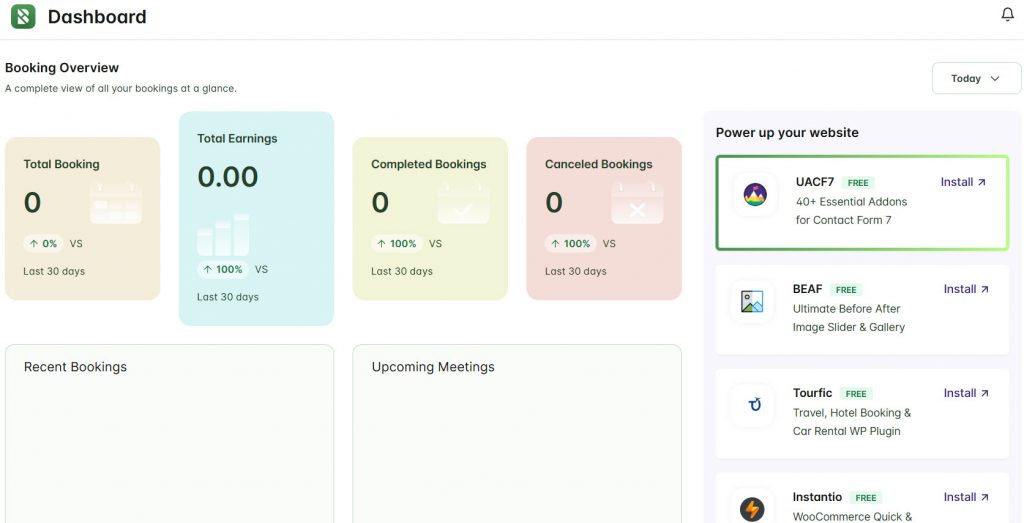
Task: Click the Completed Bookings card title
Action: click(429, 164)
